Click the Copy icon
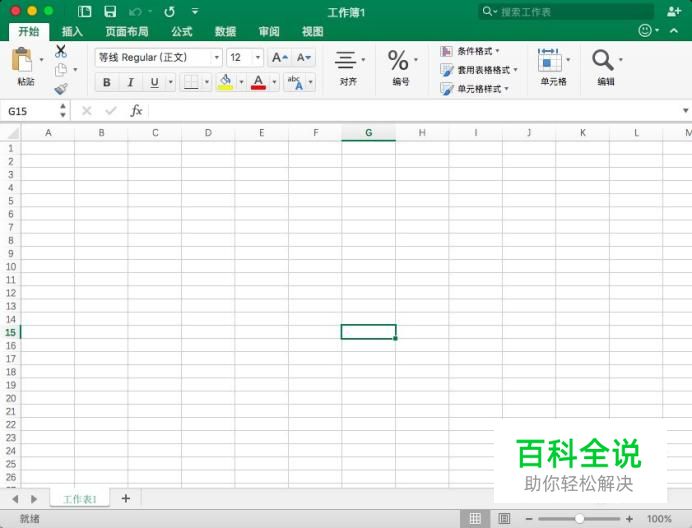Viewport: 692px width, 528px height. pos(60,70)
